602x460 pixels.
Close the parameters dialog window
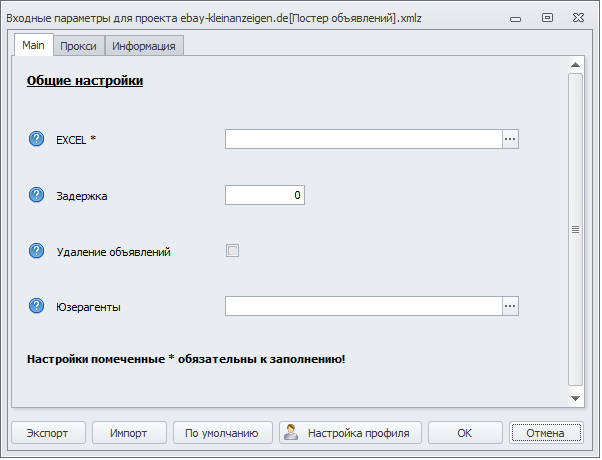pos(578,18)
